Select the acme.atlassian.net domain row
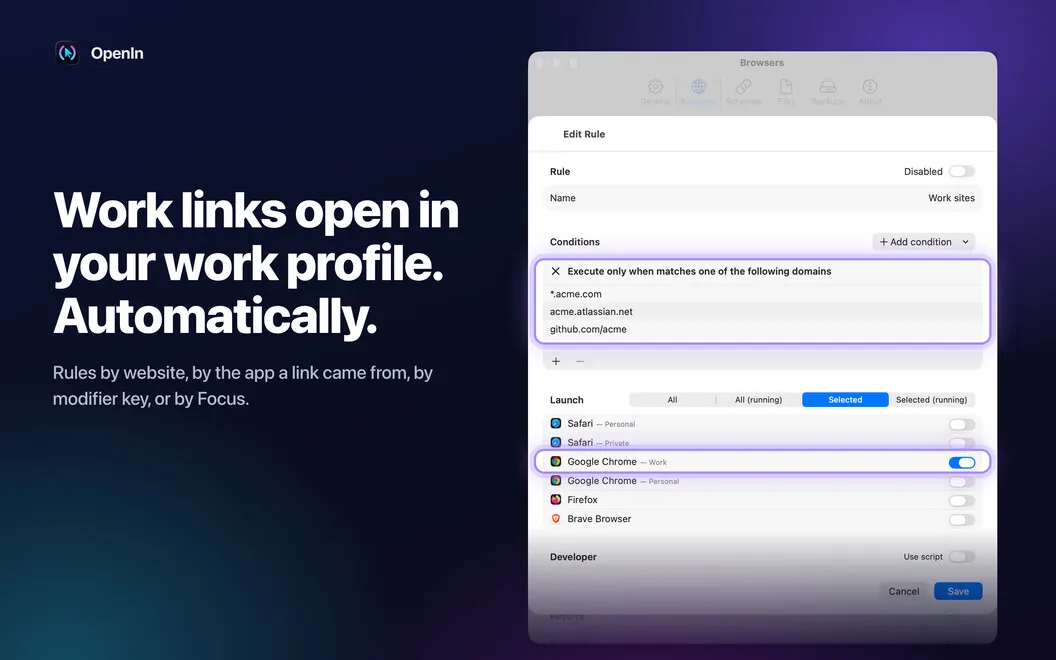 coord(762,312)
